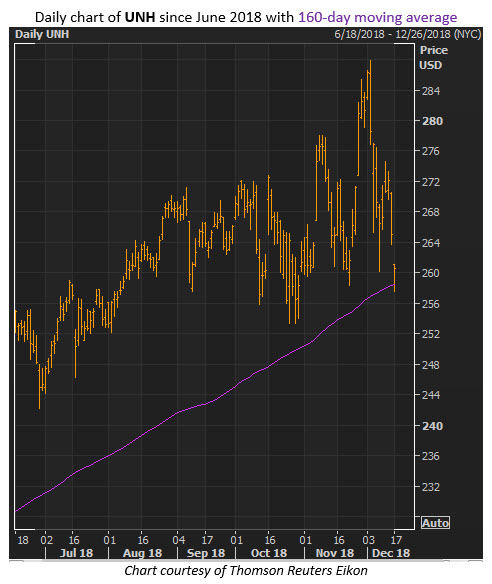Click the purple '160-day moving average' title text
Viewport: 492px width, 584px height.
point(378,17)
